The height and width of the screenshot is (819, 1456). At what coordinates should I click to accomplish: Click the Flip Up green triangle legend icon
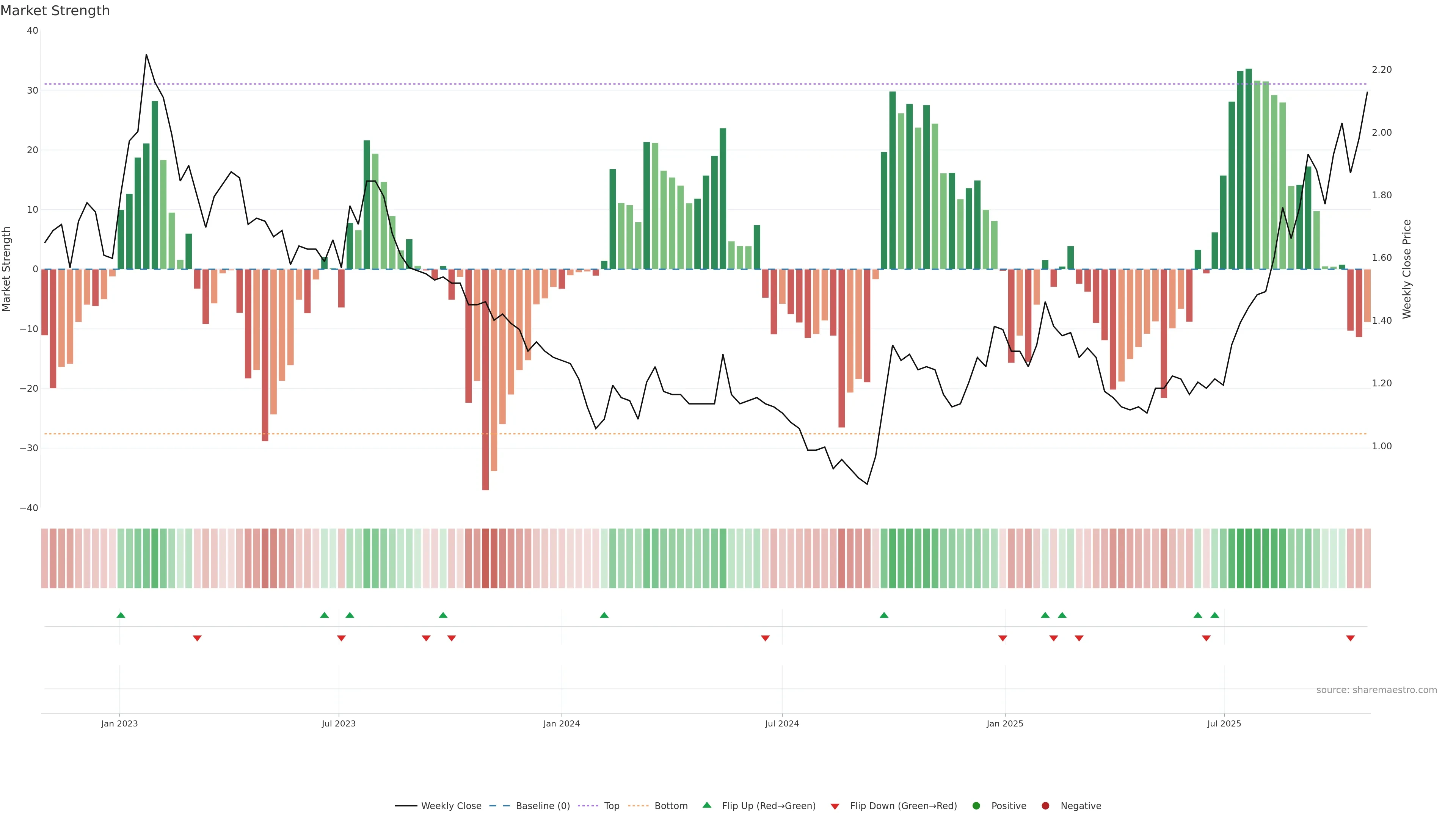tap(706, 805)
